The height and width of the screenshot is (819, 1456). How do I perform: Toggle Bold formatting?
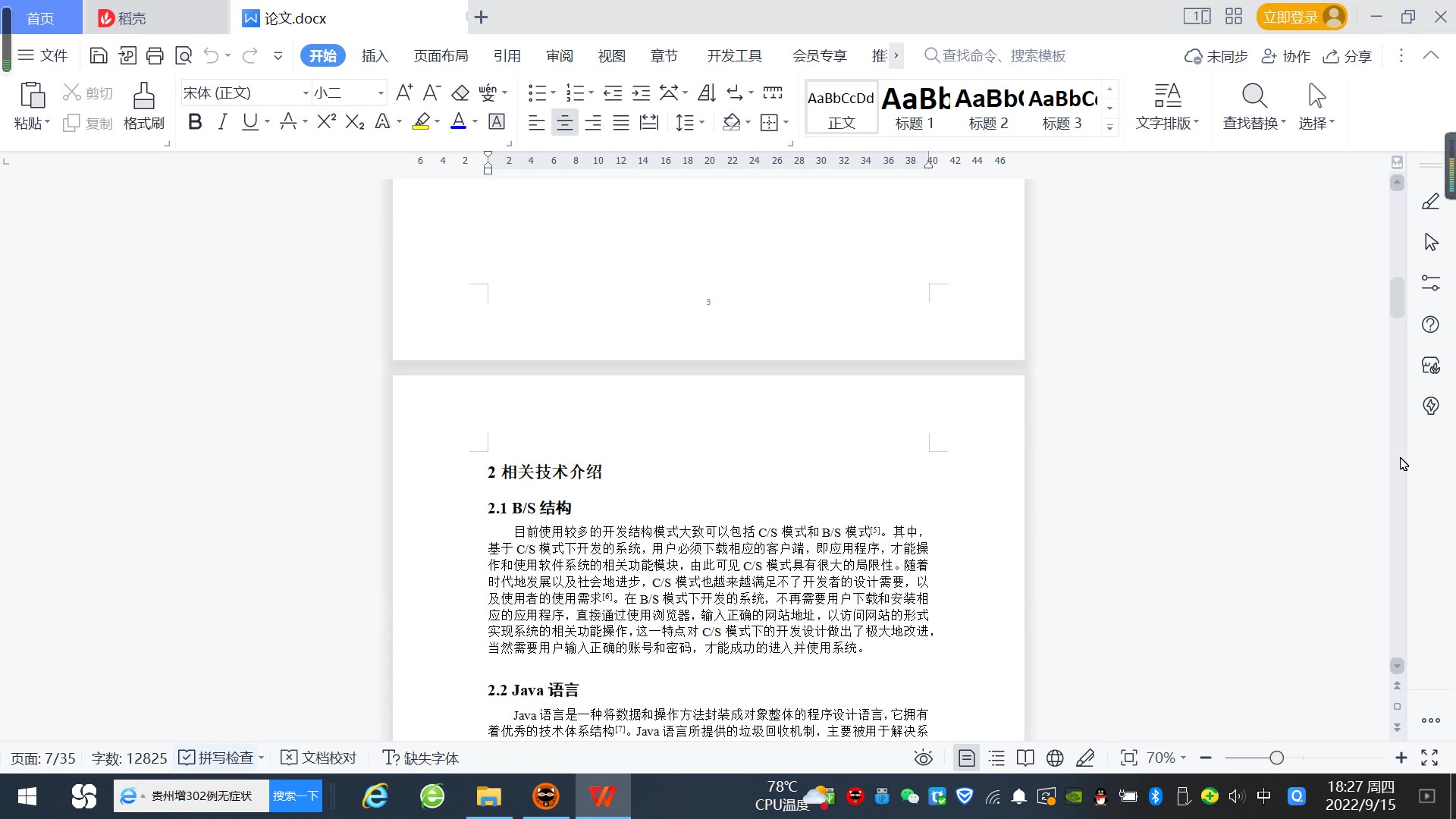point(195,122)
